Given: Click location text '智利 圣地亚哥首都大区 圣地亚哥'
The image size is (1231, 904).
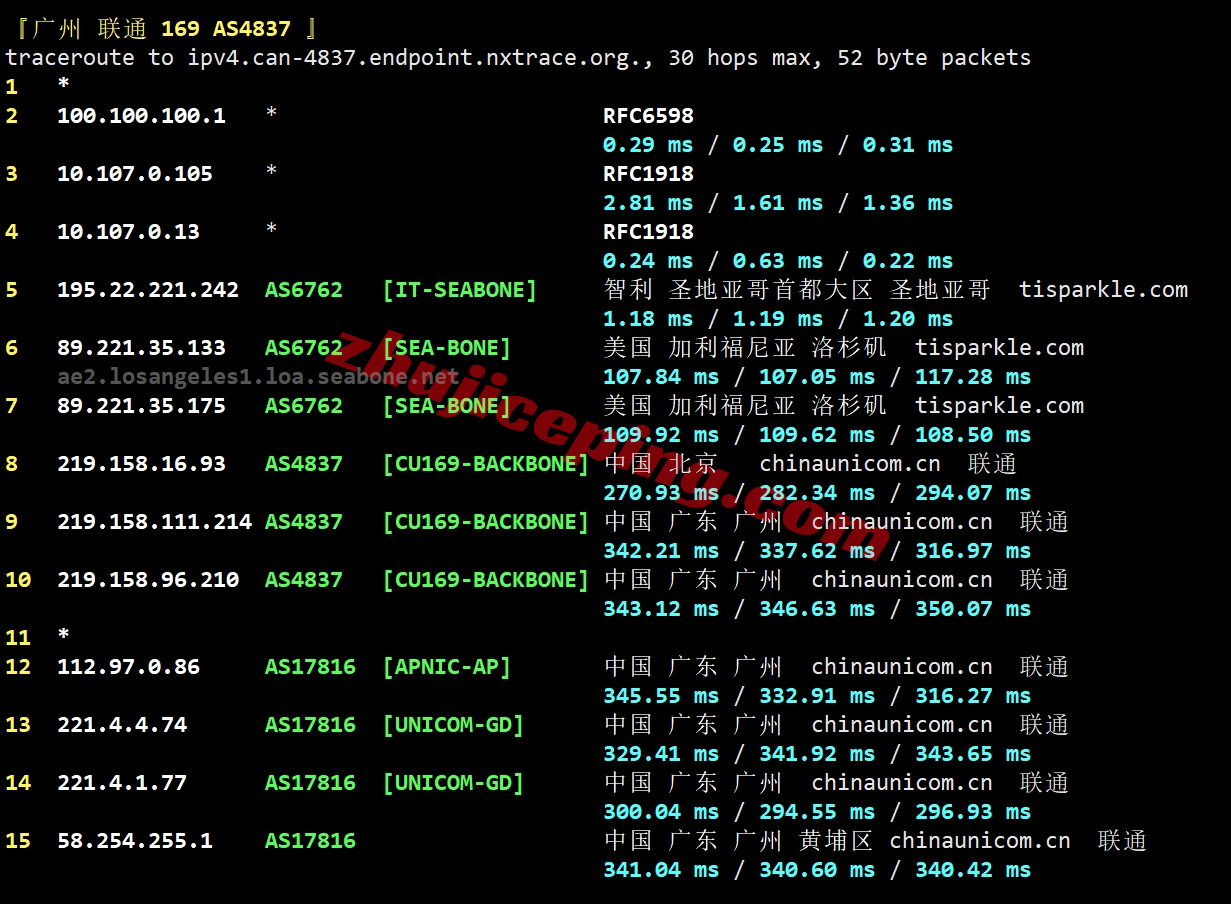Looking at the screenshot, I should coord(797,290).
